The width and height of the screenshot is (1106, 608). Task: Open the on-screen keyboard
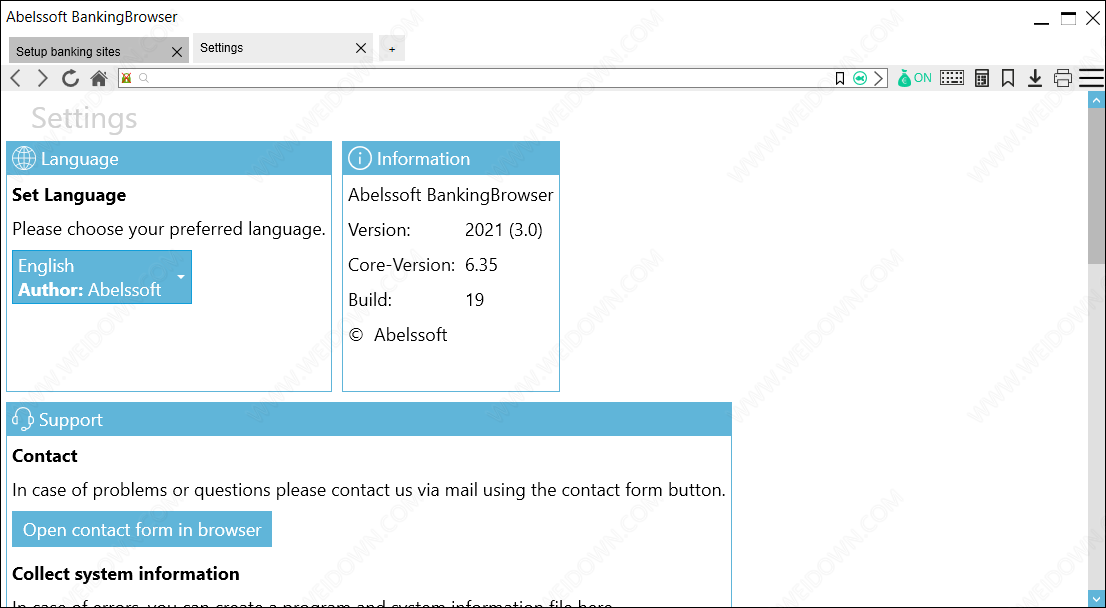[952, 78]
